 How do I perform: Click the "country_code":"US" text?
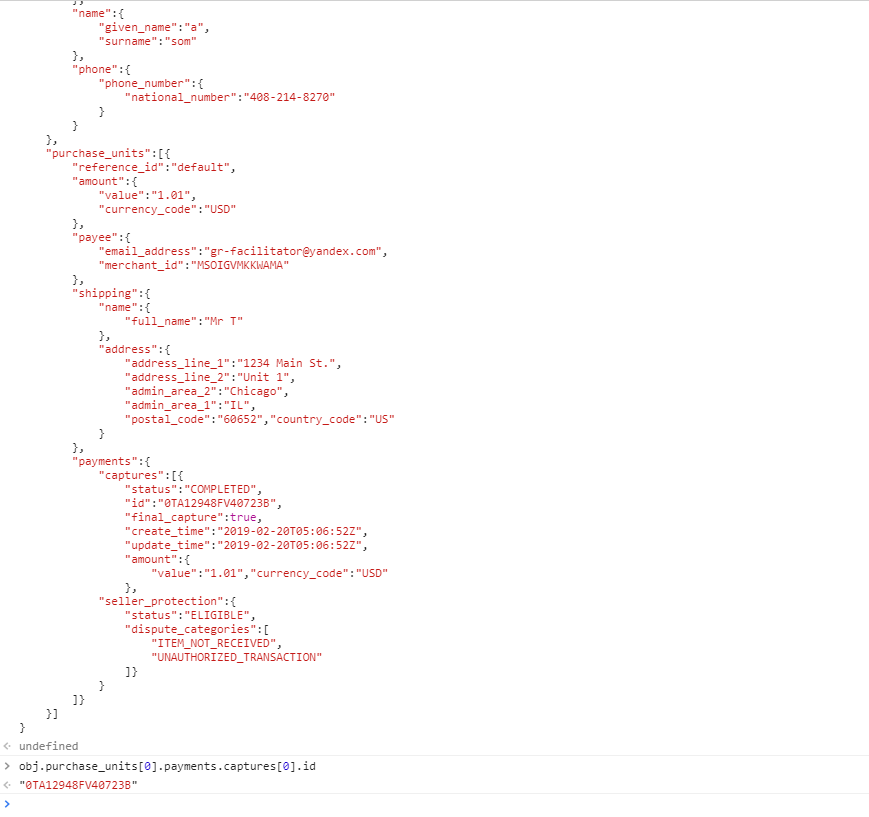333,419
